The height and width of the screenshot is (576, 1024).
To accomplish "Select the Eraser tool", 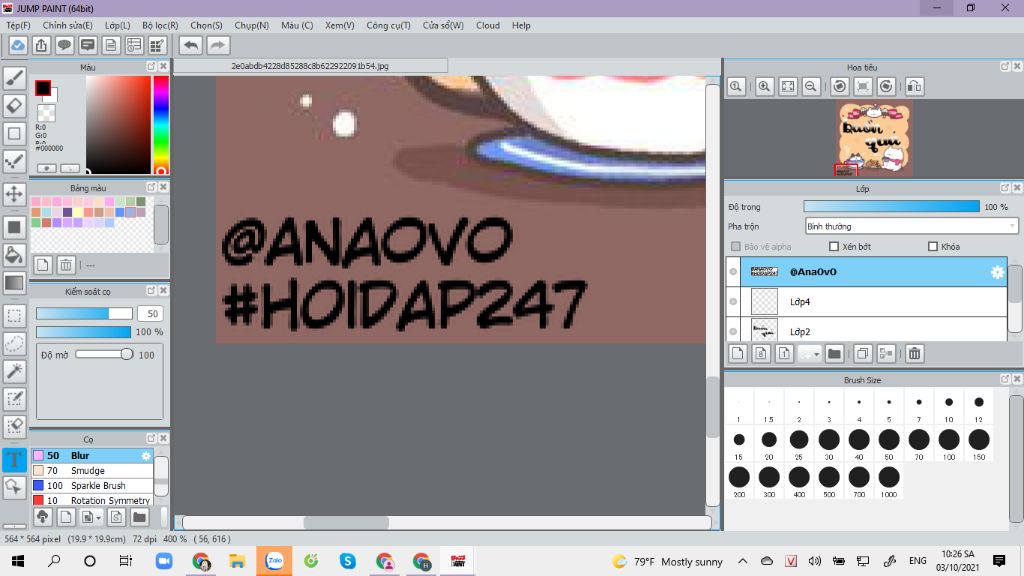I will click(14, 106).
